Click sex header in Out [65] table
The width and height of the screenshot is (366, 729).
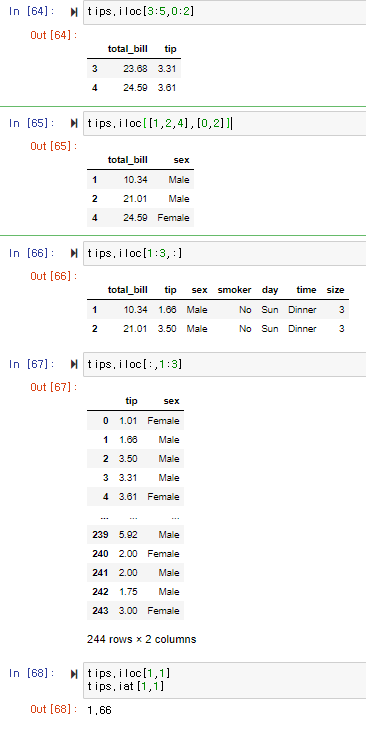click(181, 160)
